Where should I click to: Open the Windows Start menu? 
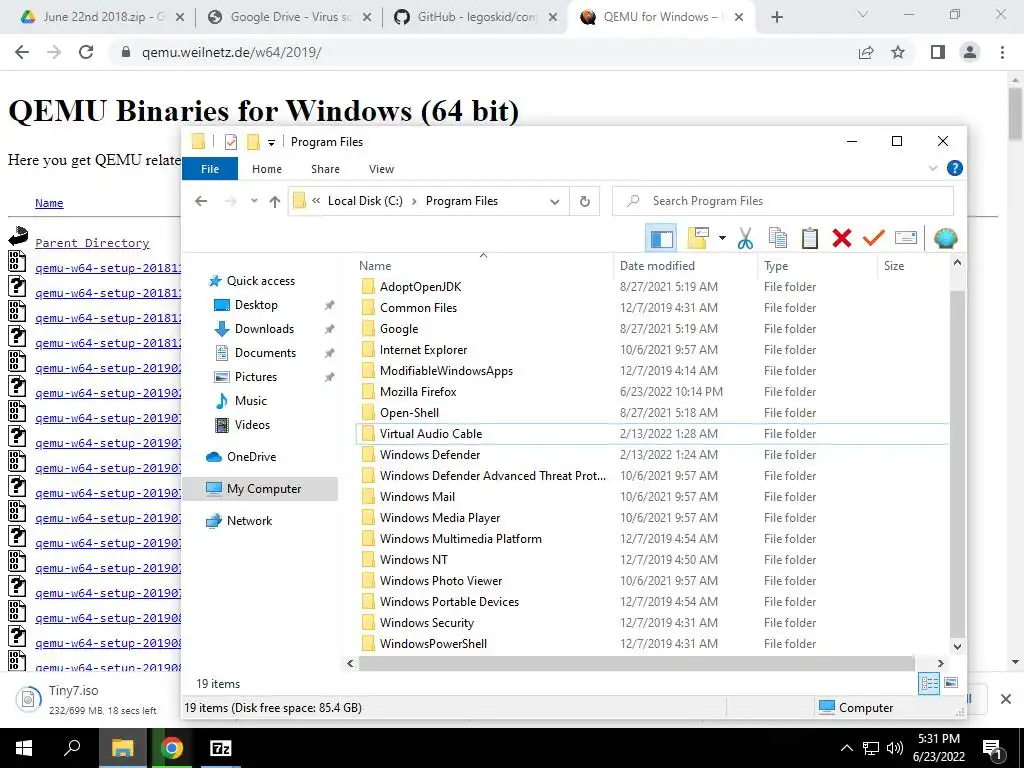(24, 748)
